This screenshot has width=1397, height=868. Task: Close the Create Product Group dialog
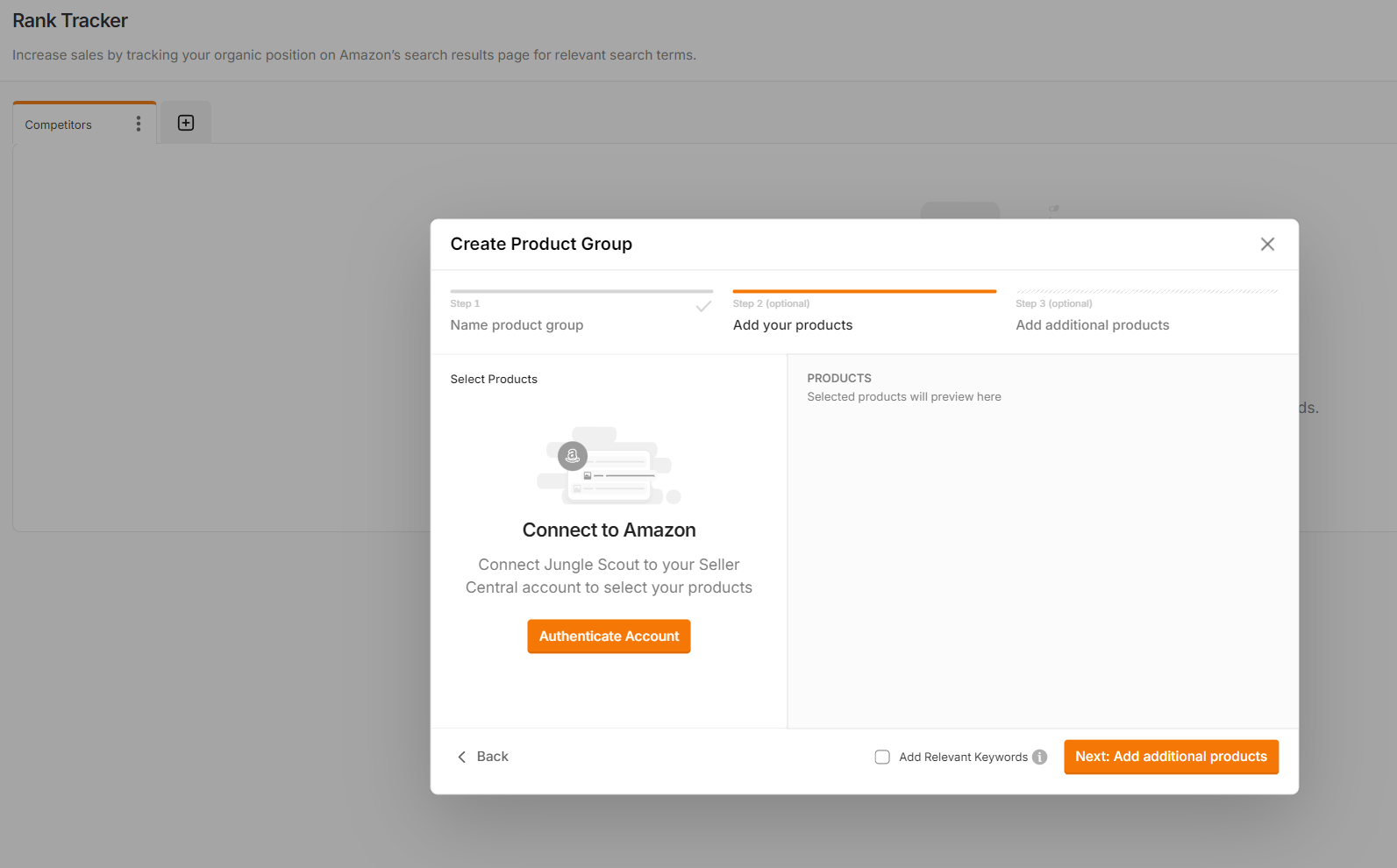(x=1267, y=245)
